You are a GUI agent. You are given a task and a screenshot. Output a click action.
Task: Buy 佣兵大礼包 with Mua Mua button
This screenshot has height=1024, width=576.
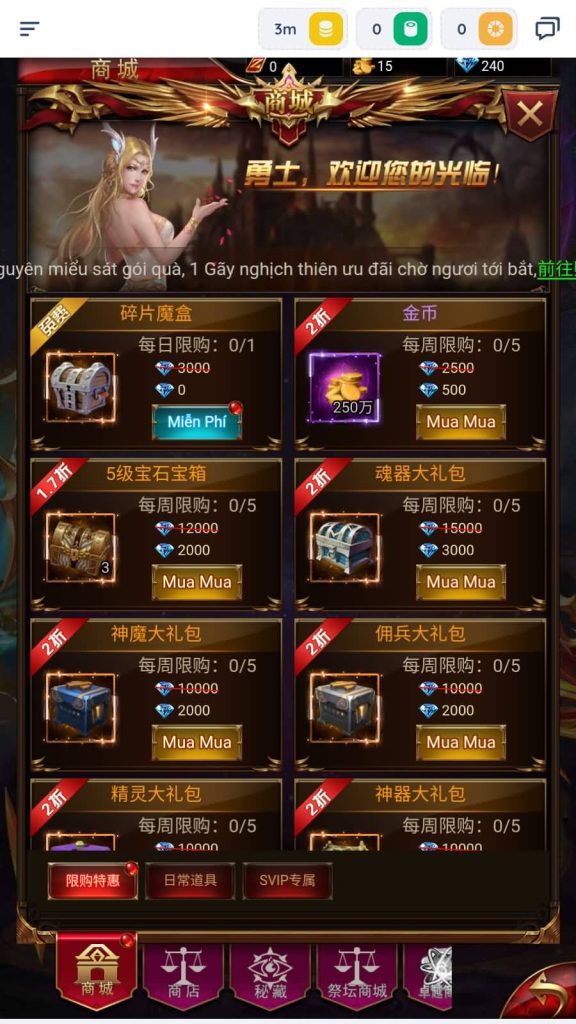pos(460,743)
